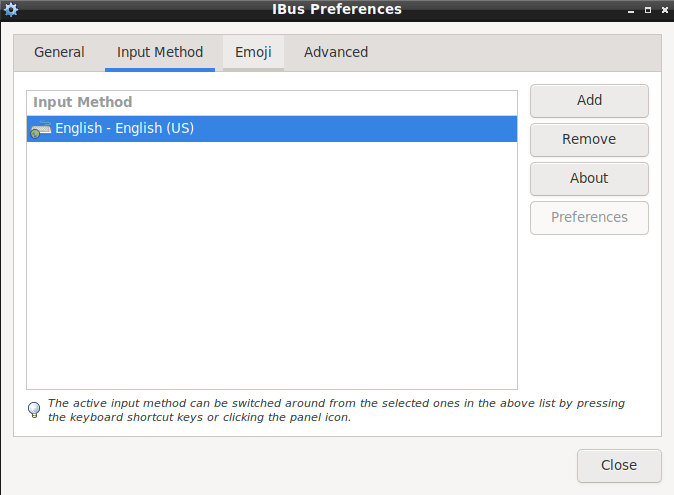Select the Input Method tab
Viewport: 674px width, 495px height.
160,52
